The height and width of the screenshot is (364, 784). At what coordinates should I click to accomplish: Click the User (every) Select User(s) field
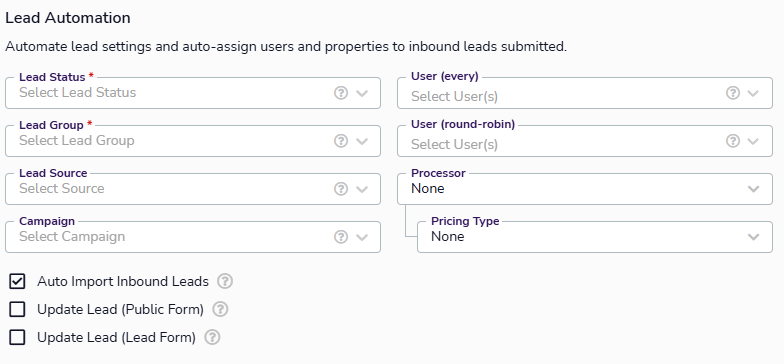coord(584,92)
